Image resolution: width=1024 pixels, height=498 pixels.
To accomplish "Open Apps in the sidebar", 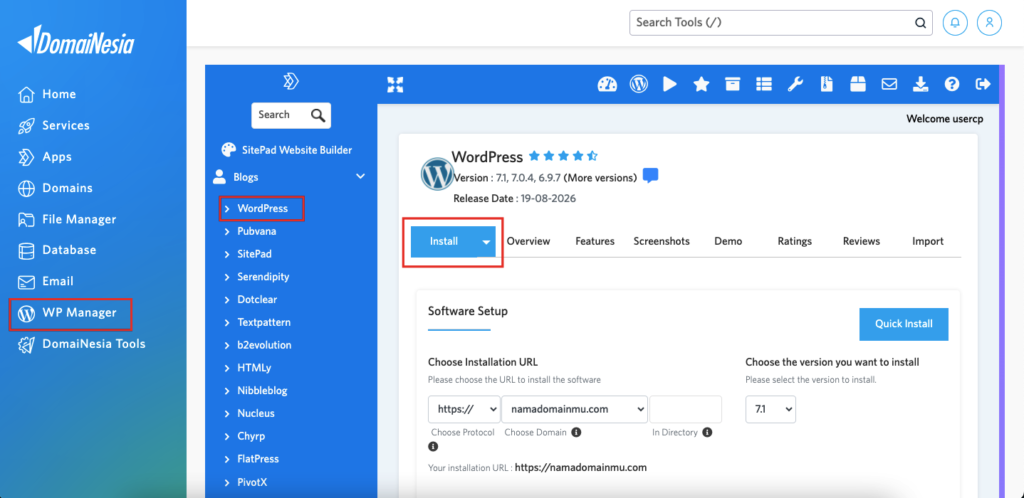I will click(44, 157).
